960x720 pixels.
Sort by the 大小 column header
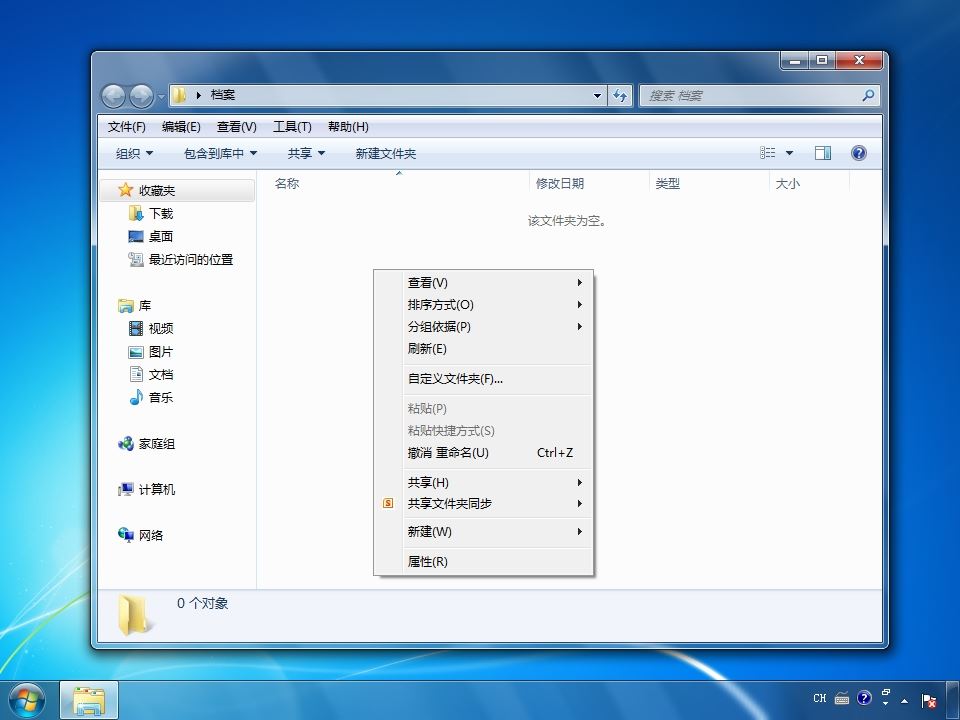pos(809,183)
